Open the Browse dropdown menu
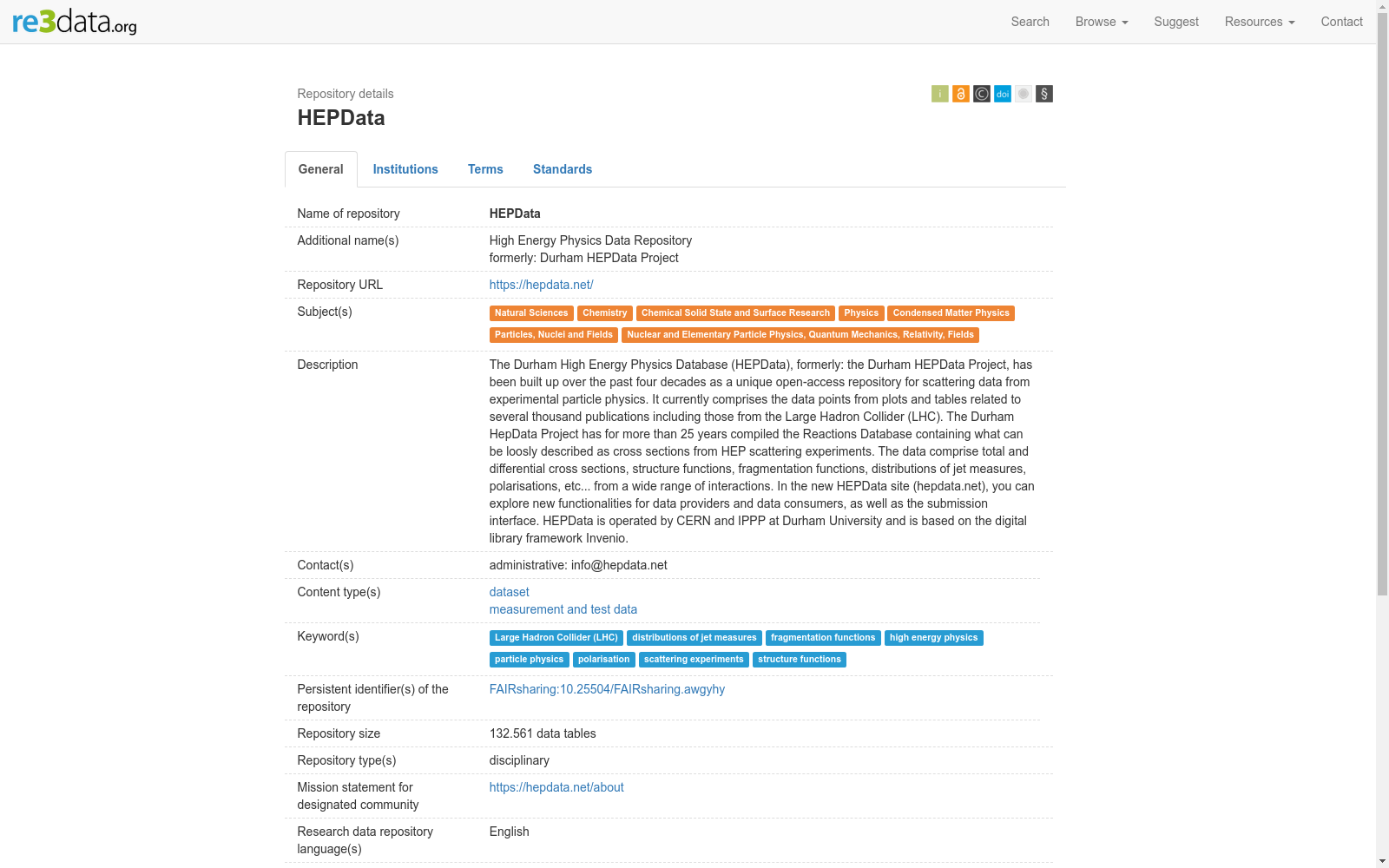 click(x=1102, y=22)
